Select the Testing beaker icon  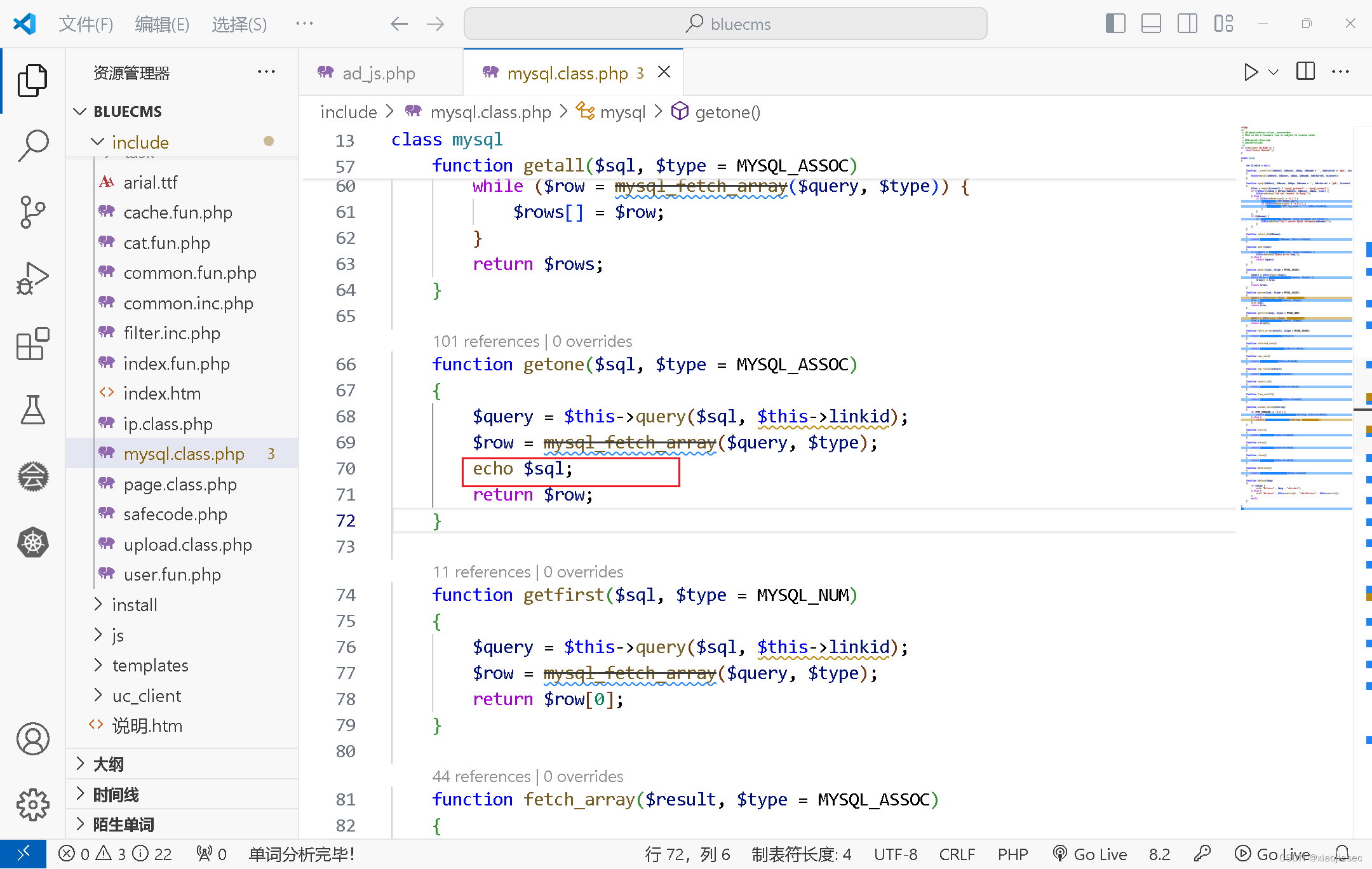click(32, 410)
